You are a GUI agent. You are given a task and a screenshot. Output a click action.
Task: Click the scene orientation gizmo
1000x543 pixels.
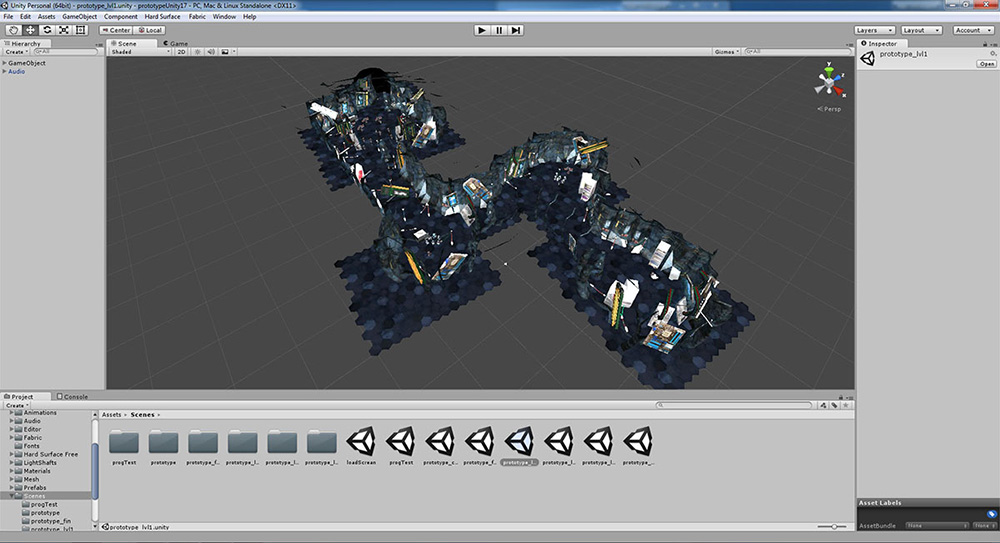click(829, 84)
